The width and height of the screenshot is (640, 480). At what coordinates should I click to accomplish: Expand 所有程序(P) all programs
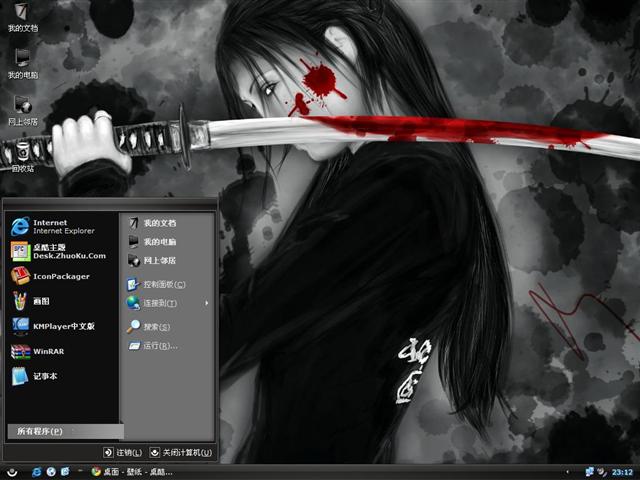pos(65,431)
